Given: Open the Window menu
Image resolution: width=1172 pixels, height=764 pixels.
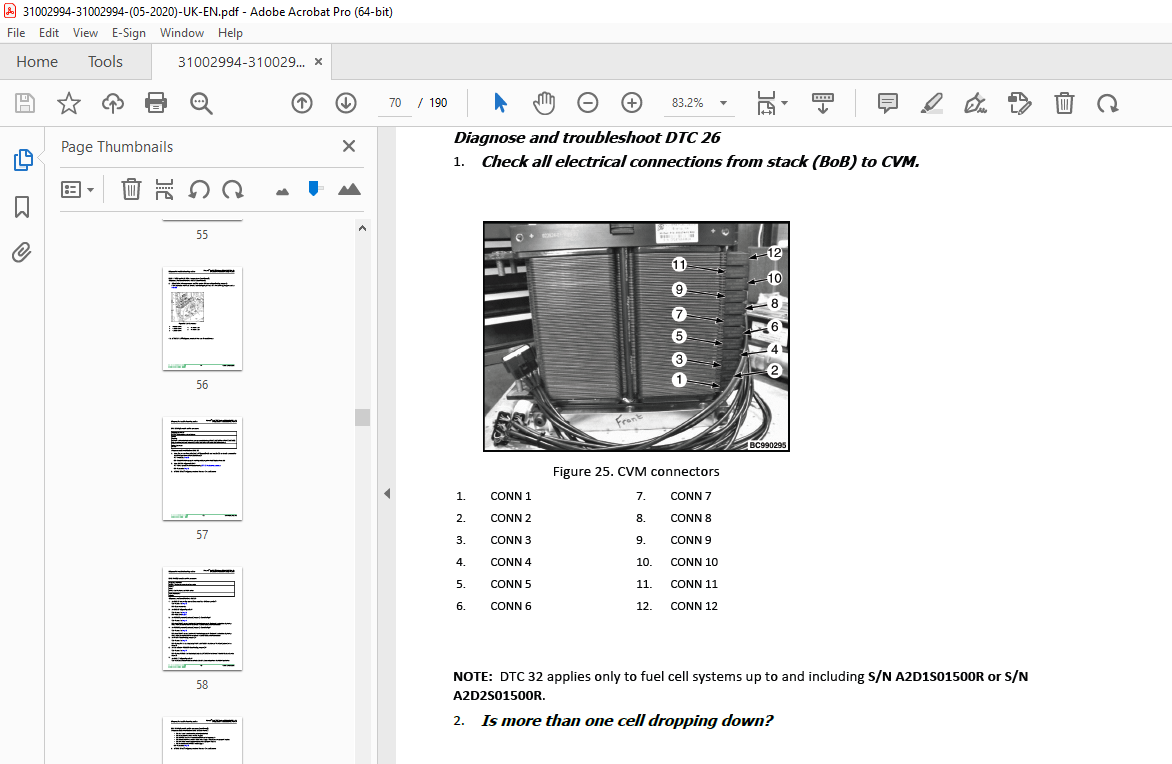Looking at the screenshot, I should pos(182,33).
